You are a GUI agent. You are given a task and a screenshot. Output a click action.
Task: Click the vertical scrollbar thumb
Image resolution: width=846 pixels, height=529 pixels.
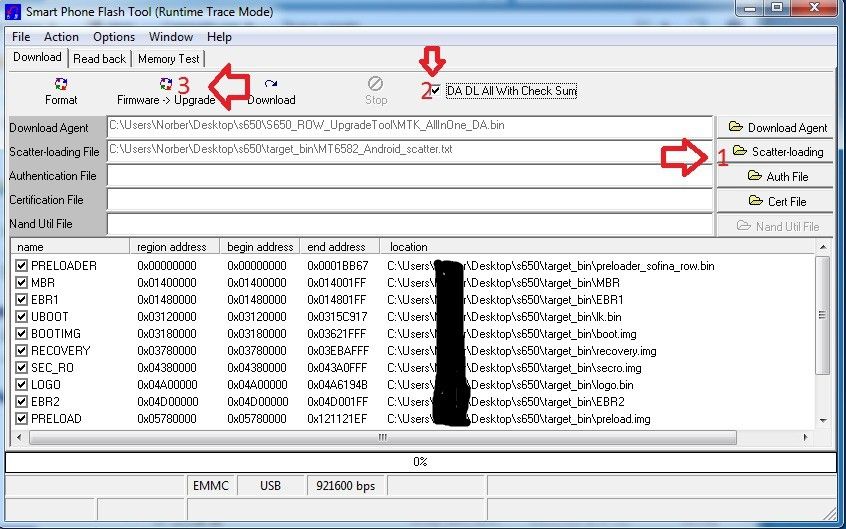coord(822,315)
